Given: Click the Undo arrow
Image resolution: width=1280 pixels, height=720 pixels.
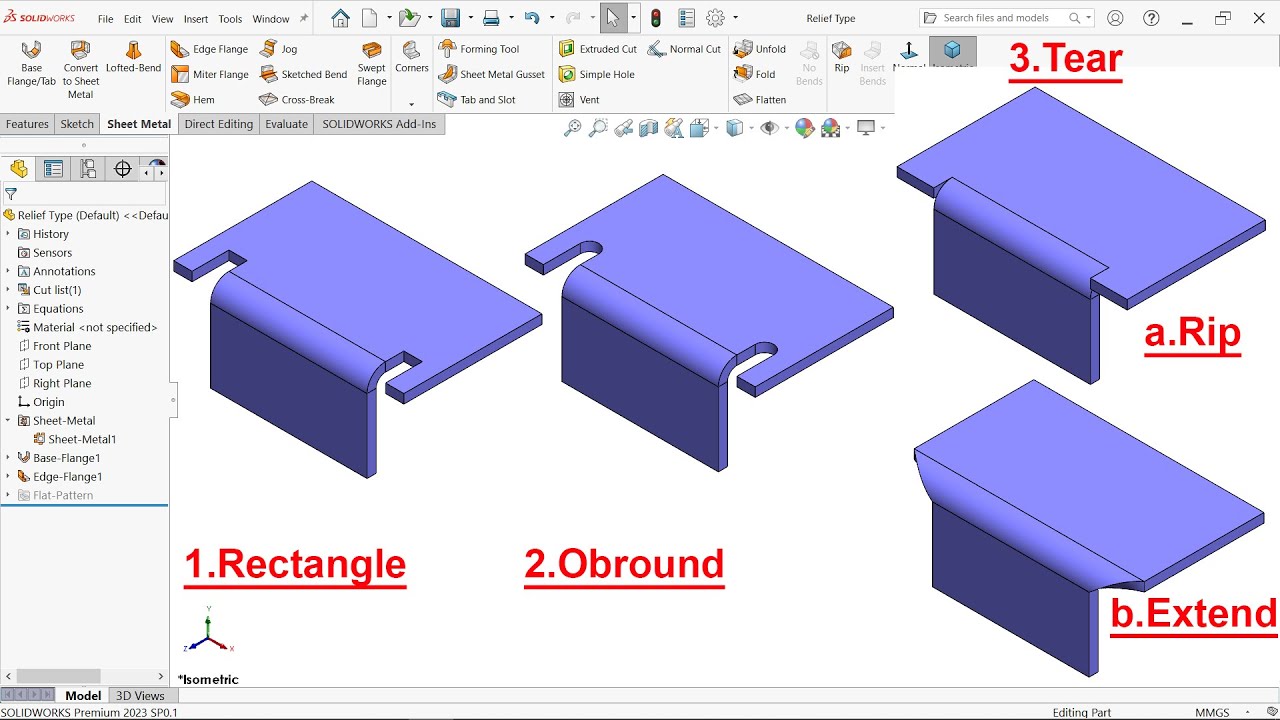Looking at the screenshot, I should [x=532, y=18].
